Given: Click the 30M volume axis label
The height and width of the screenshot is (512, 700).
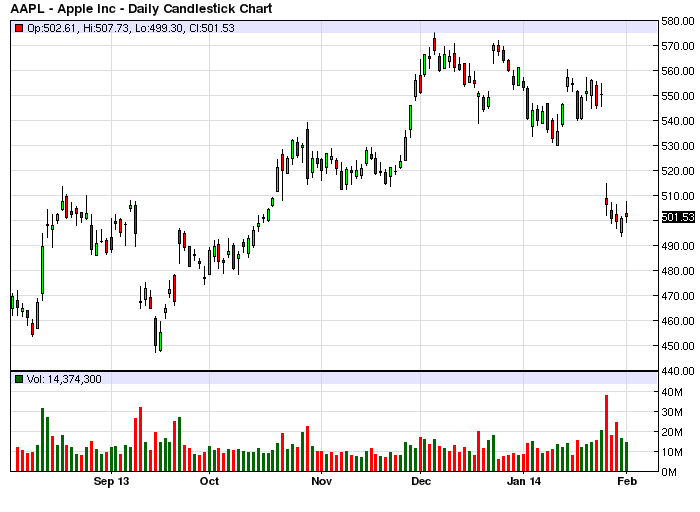Looking at the screenshot, I should (x=672, y=412).
